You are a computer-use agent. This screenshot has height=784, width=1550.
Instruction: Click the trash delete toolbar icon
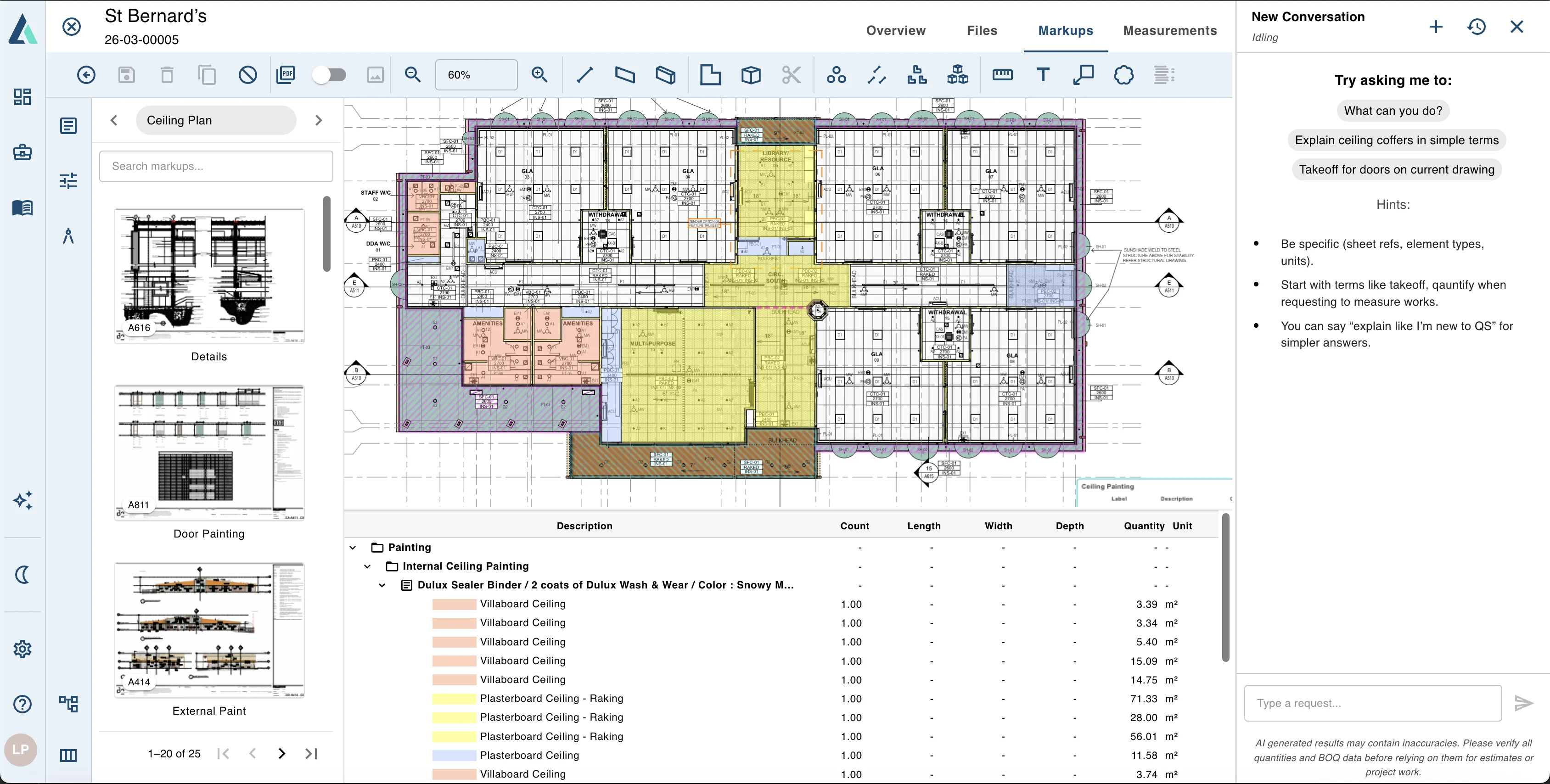tap(167, 75)
